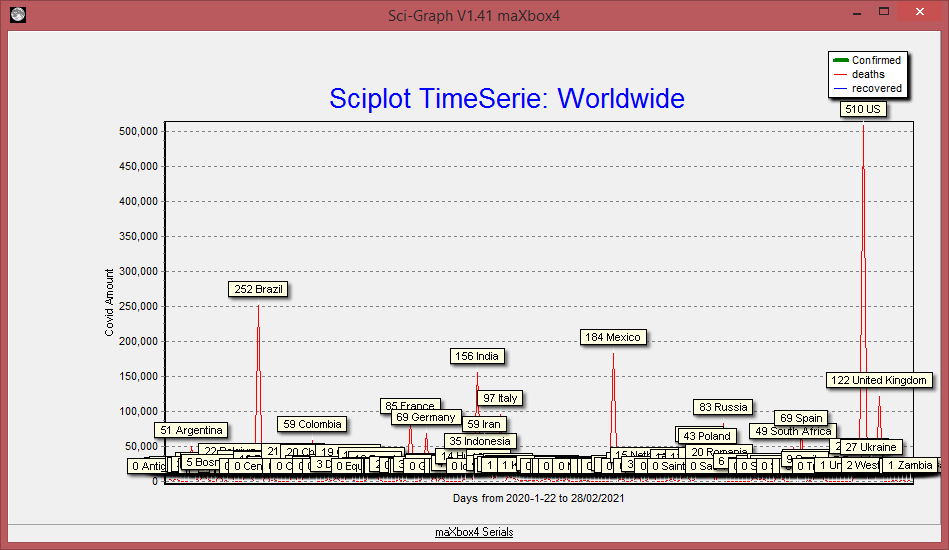The image size is (949, 550).
Task: Click the 122 United Kingdom label
Action: pos(879,380)
